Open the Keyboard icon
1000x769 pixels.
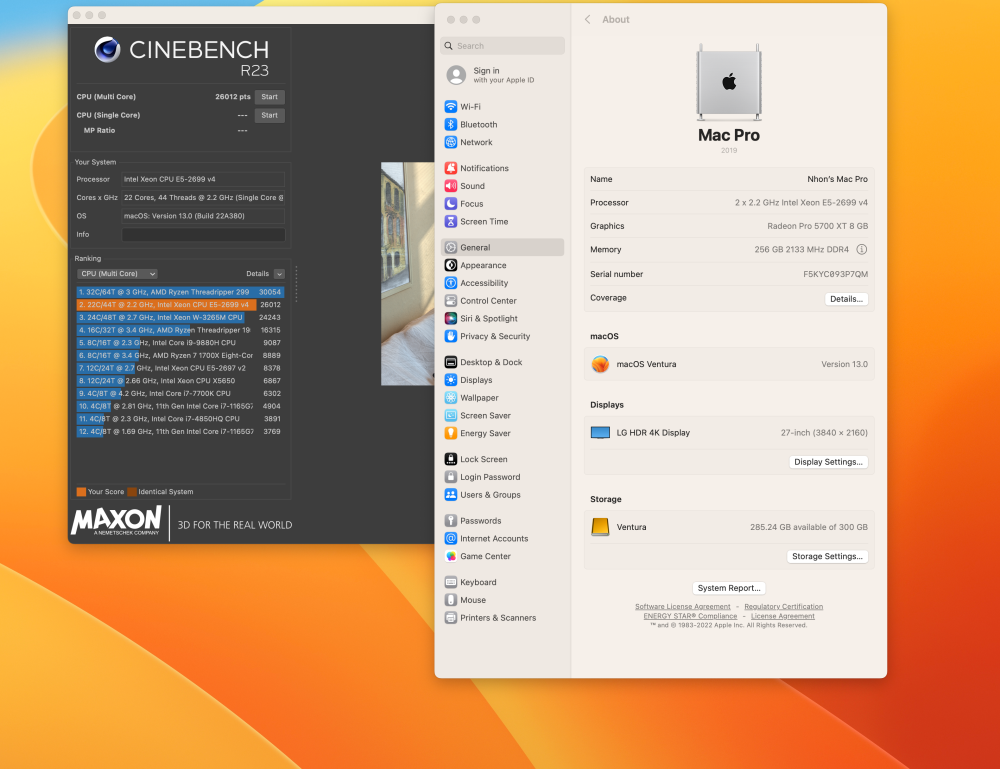[450, 582]
